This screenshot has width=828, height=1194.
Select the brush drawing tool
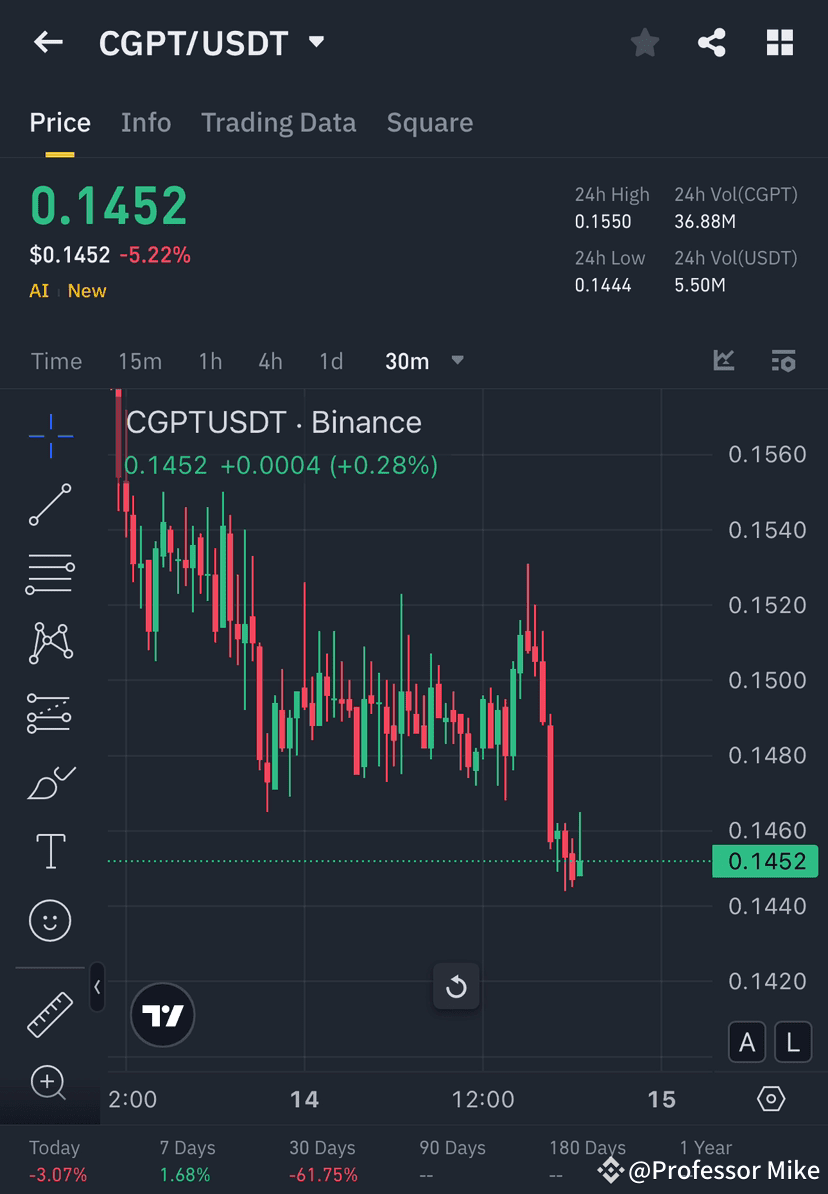(x=50, y=782)
